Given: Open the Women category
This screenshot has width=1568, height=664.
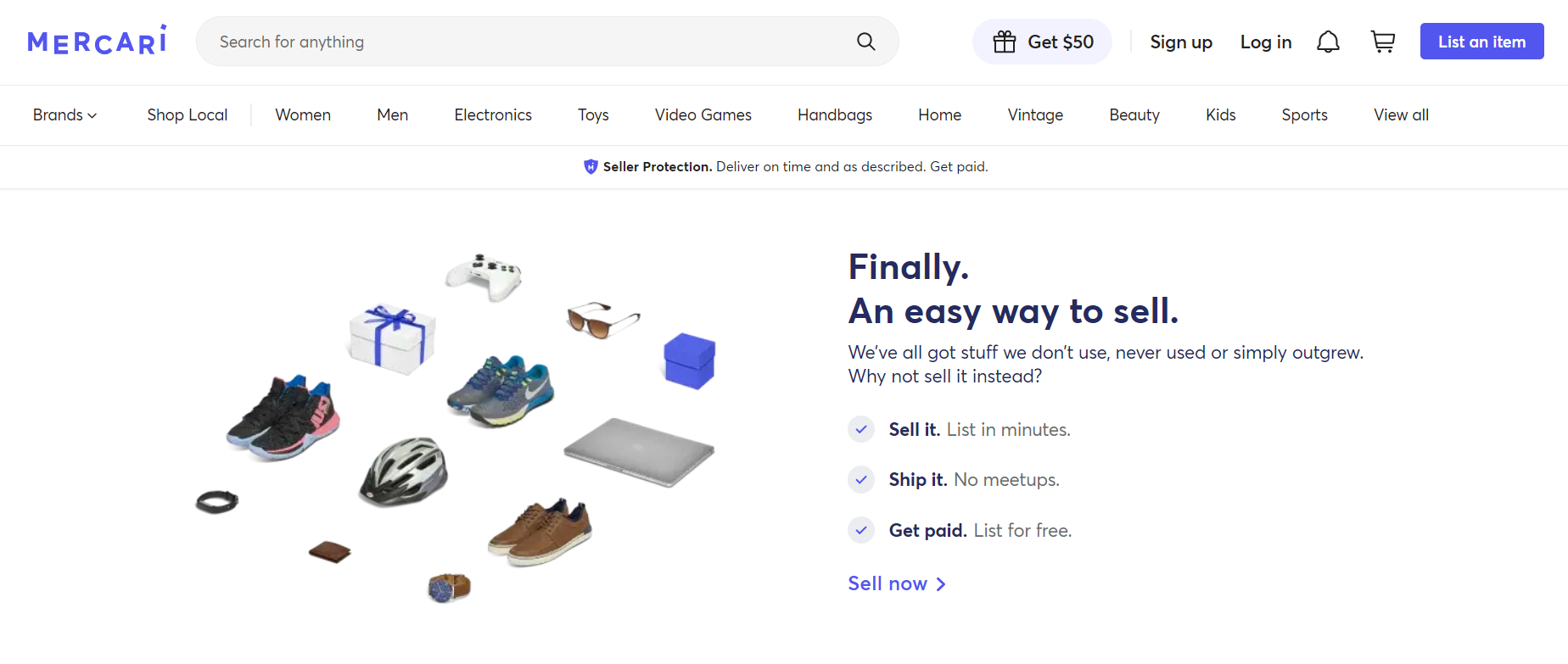Looking at the screenshot, I should click(x=303, y=114).
